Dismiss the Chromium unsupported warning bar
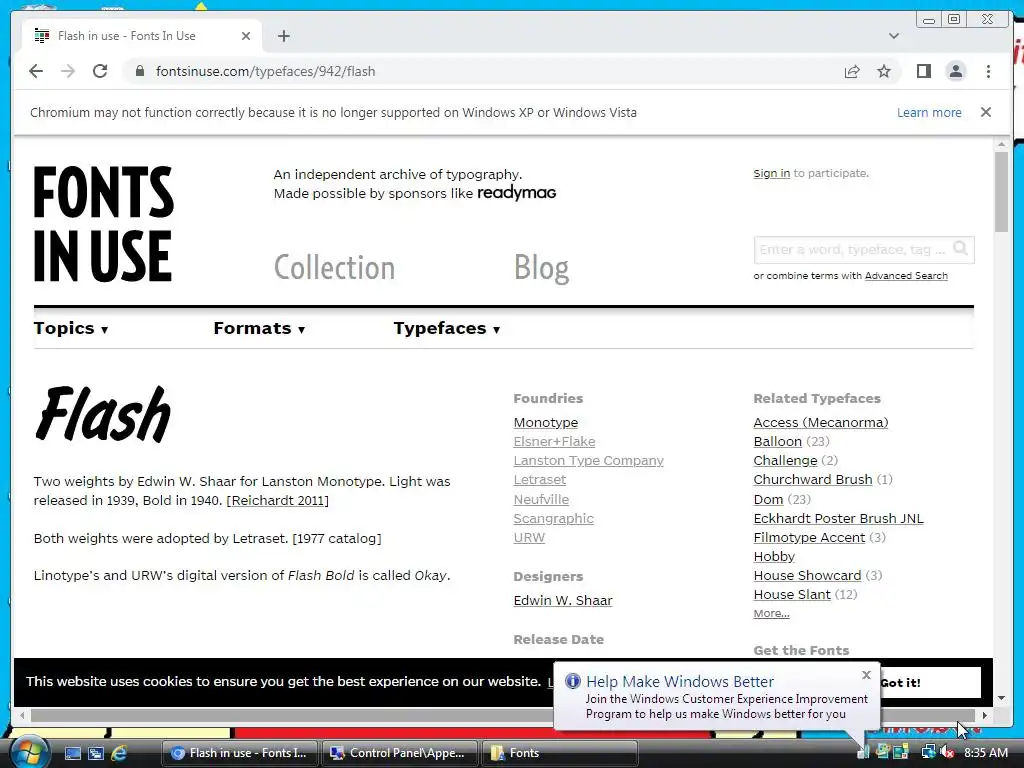 coord(985,112)
